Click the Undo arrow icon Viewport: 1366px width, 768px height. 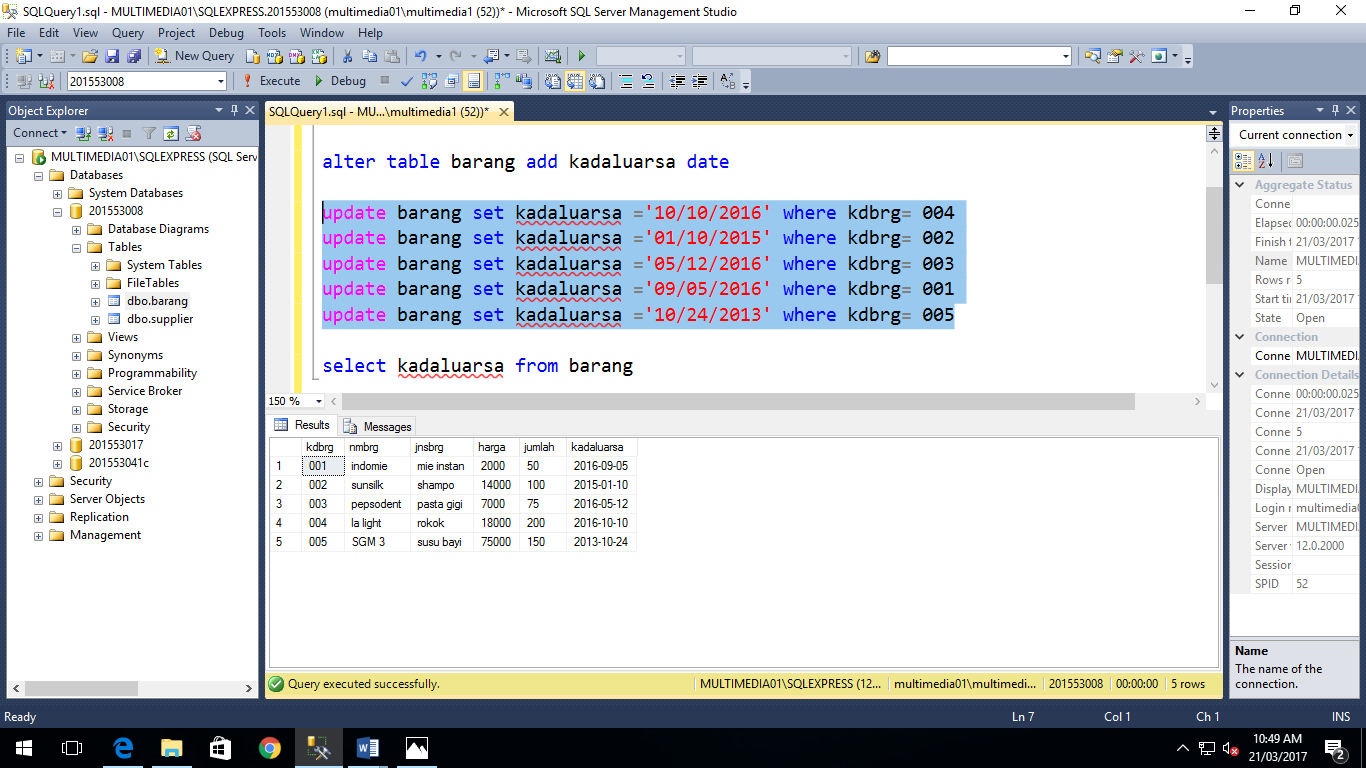click(421, 56)
